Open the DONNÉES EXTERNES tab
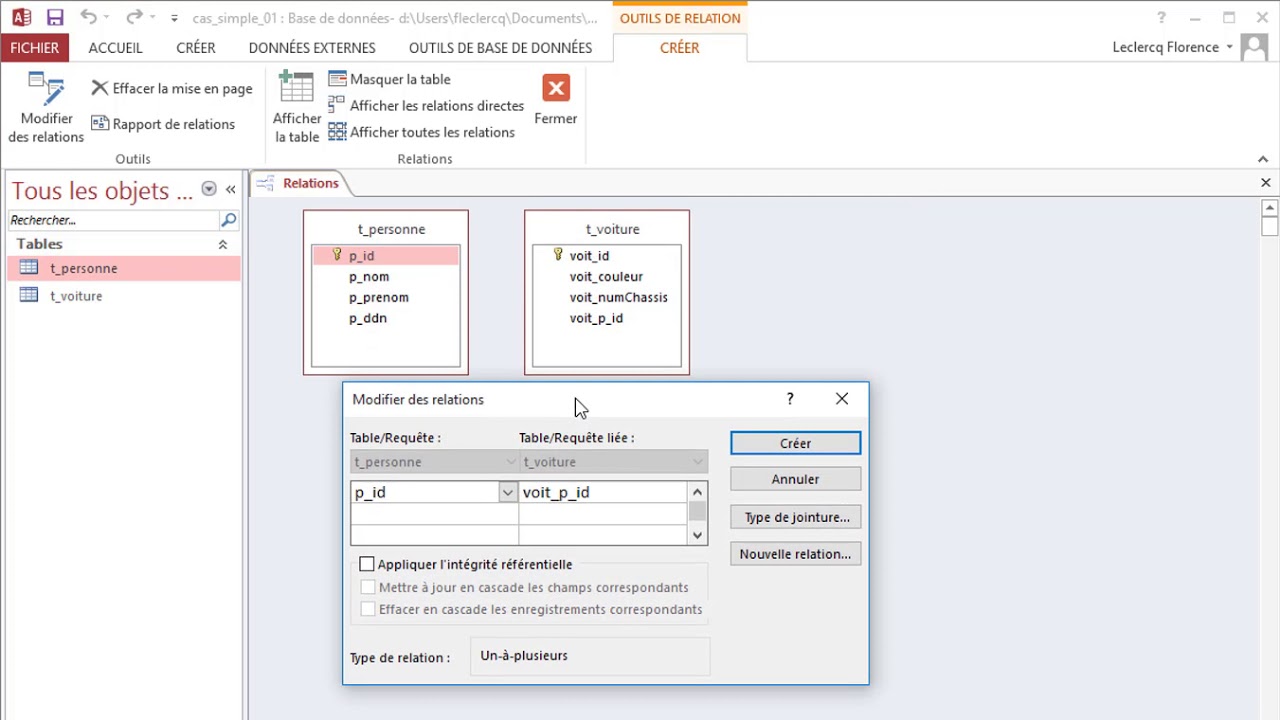1280x720 pixels. tap(312, 47)
